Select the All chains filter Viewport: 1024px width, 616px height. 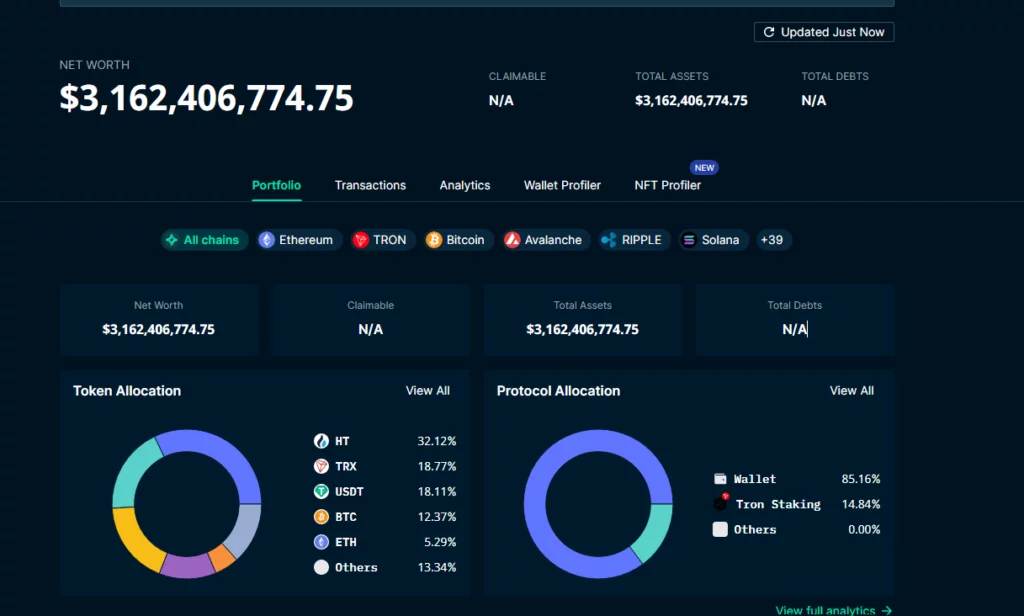203,240
